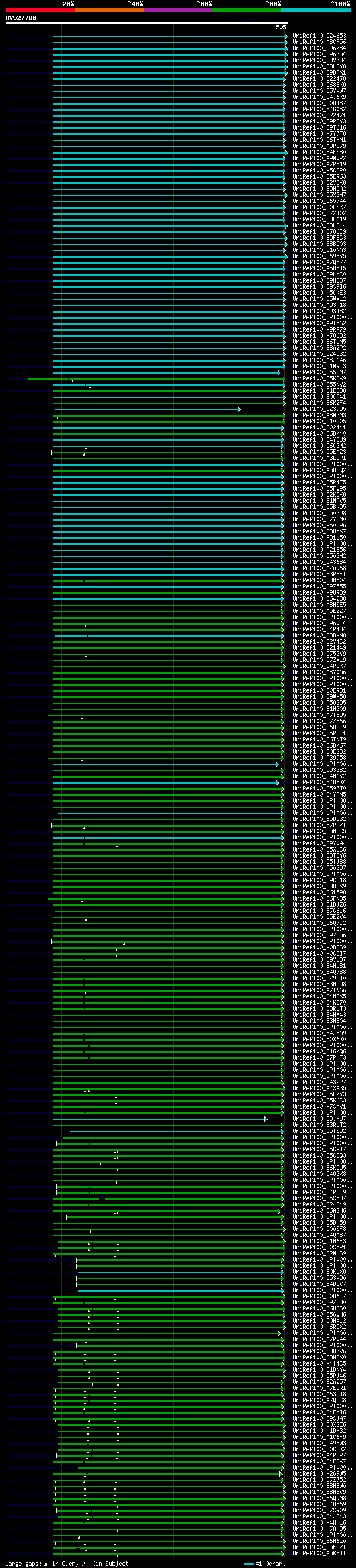
Task: Click hit label UniRef100_O97555
Action: (x=319, y=587)
